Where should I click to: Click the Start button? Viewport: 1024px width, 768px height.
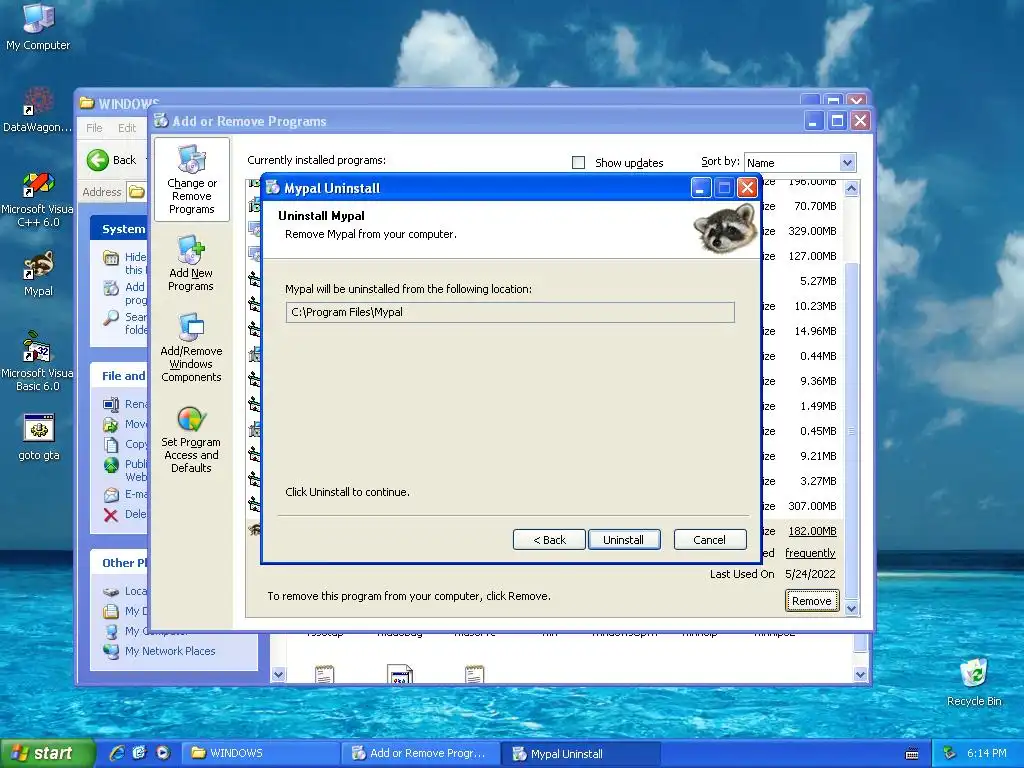pos(47,753)
